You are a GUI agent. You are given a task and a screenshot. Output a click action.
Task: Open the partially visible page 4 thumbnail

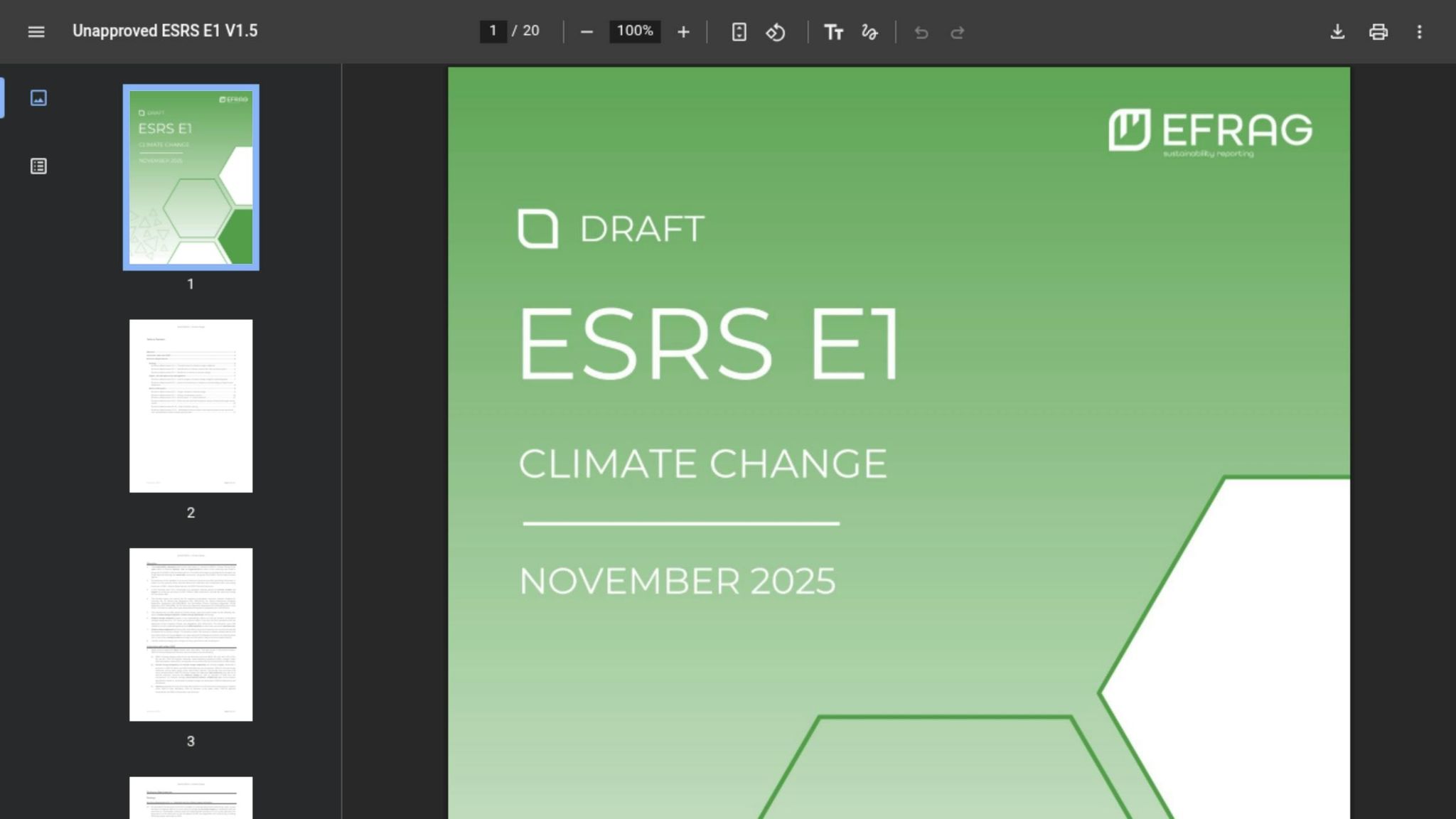(x=191, y=798)
